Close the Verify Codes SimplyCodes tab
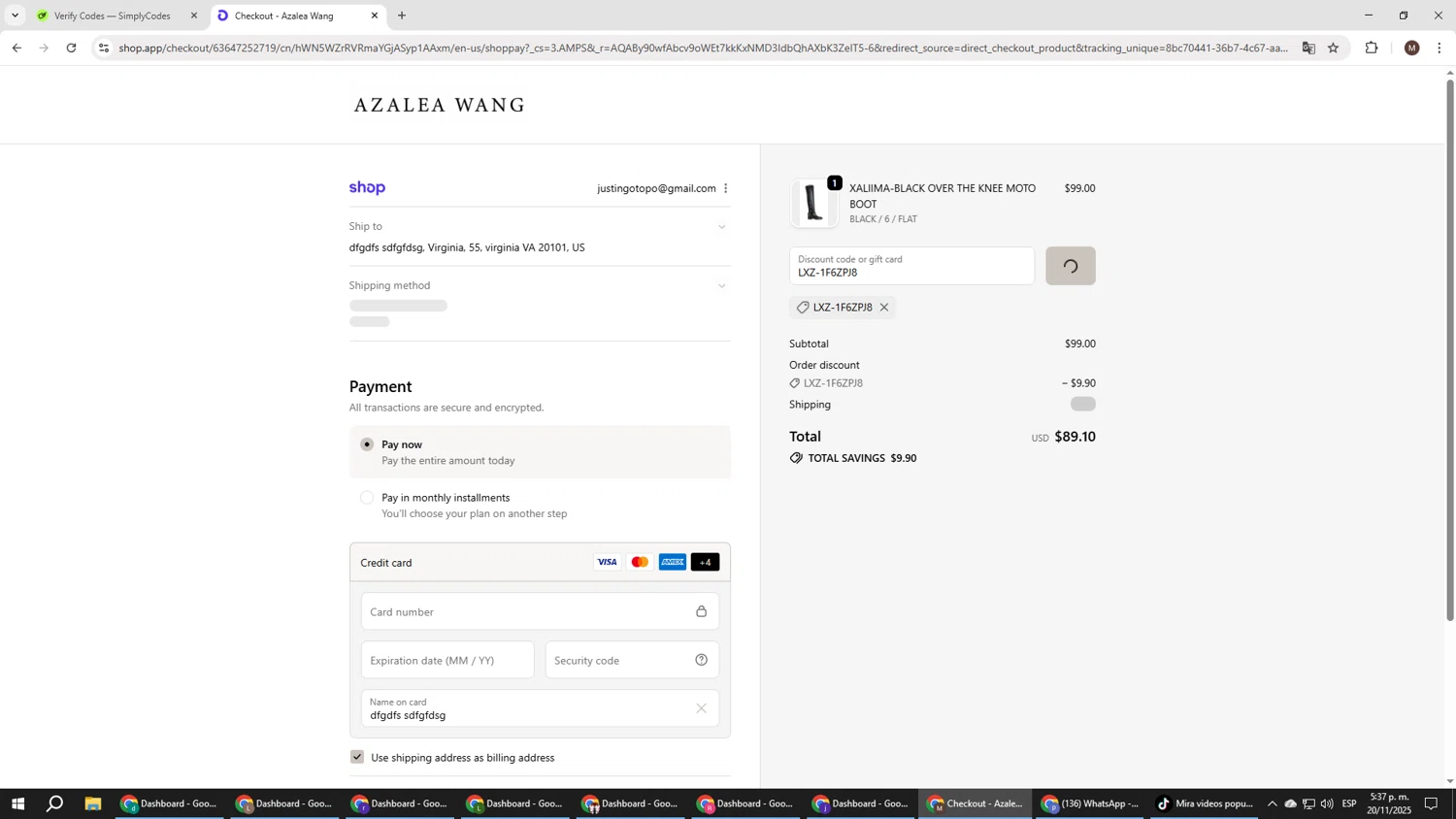1456x819 pixels. [x=193, y=16]
